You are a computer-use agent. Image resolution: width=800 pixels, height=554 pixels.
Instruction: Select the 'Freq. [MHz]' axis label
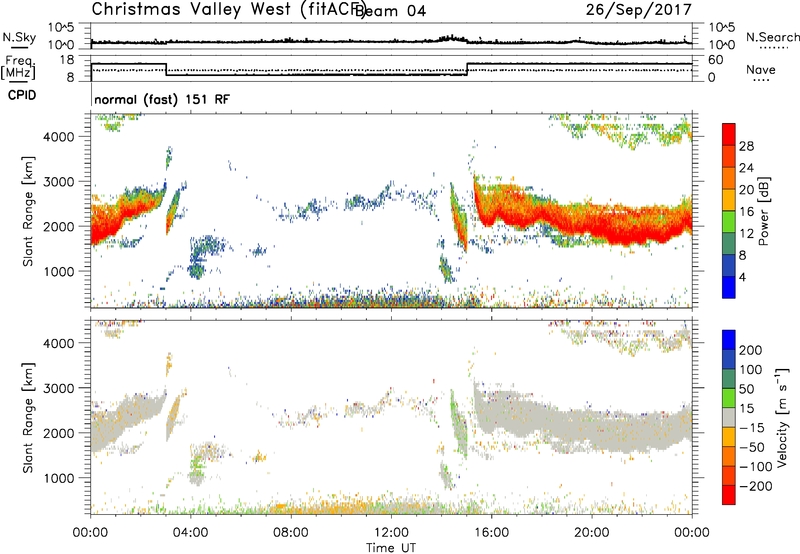click(19, 68)
